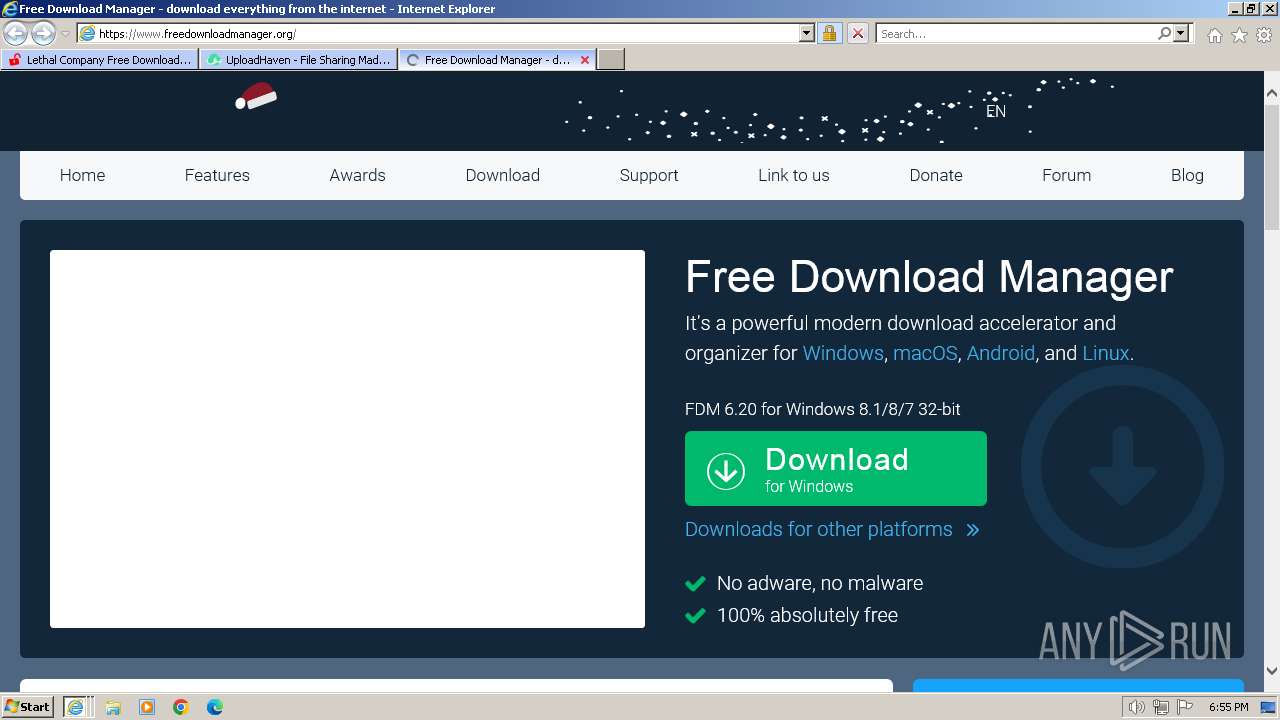Stop loading with the red X button
The width and height of the screenshot is (1280, 720).
click(x=857, y=33)
